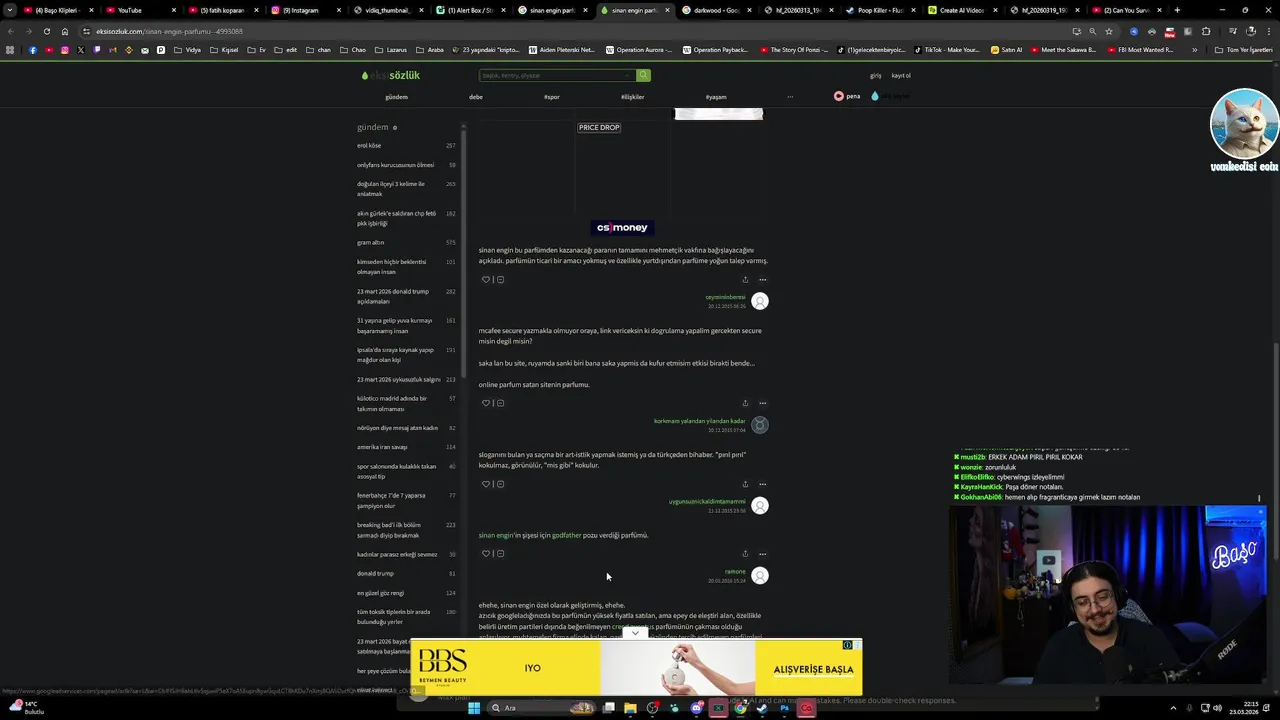Image resolution: width=1280 pixels, height=720 pixels.
Task: Click the PRICE DROP ad label
Action: pyautogui.click(x=599, y=128)
